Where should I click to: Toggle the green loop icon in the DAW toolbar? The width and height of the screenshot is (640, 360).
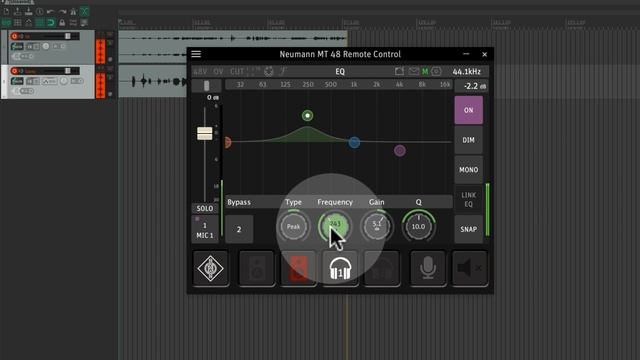pos(51,22)
